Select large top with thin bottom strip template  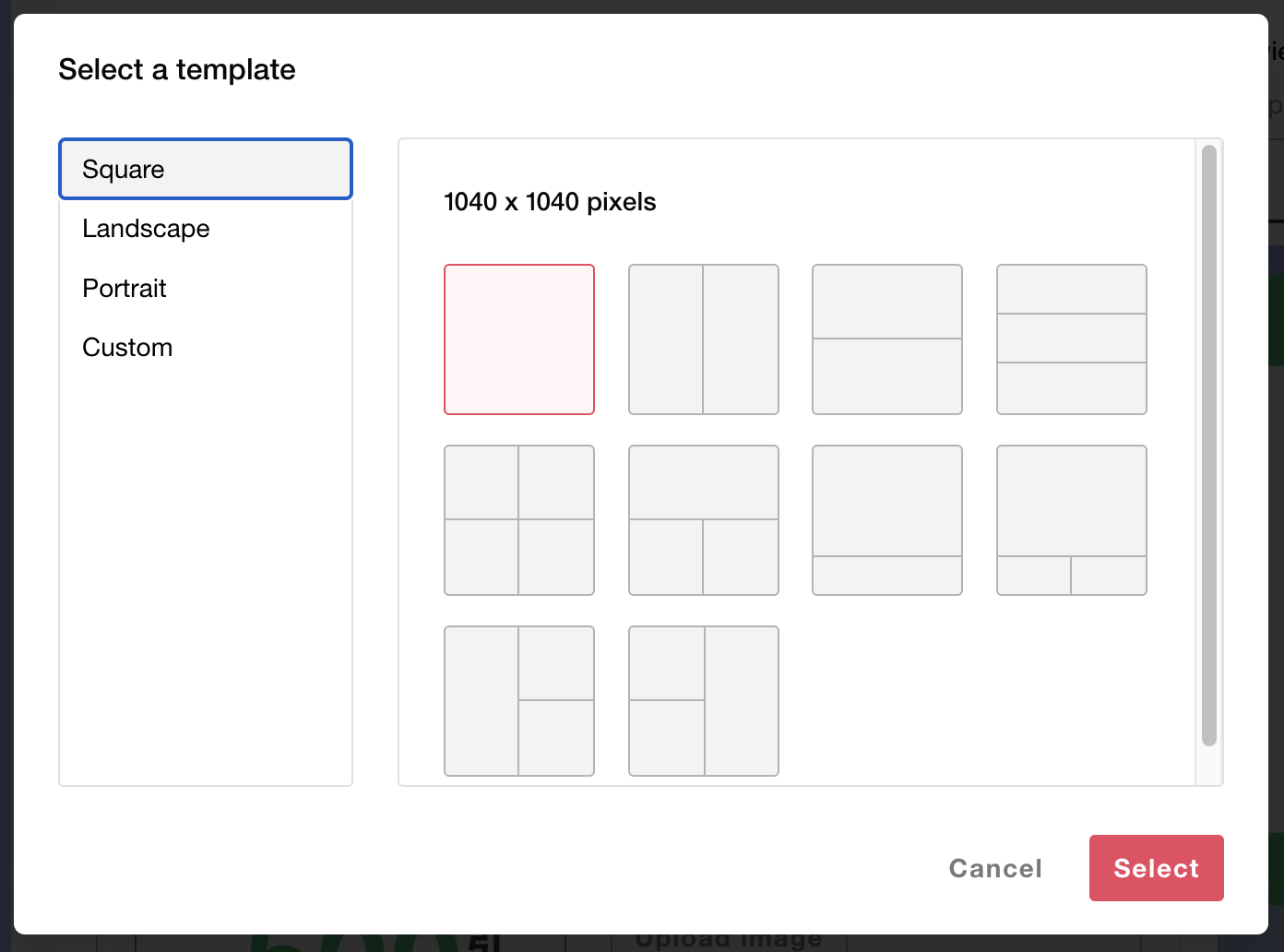pos(887,520)
